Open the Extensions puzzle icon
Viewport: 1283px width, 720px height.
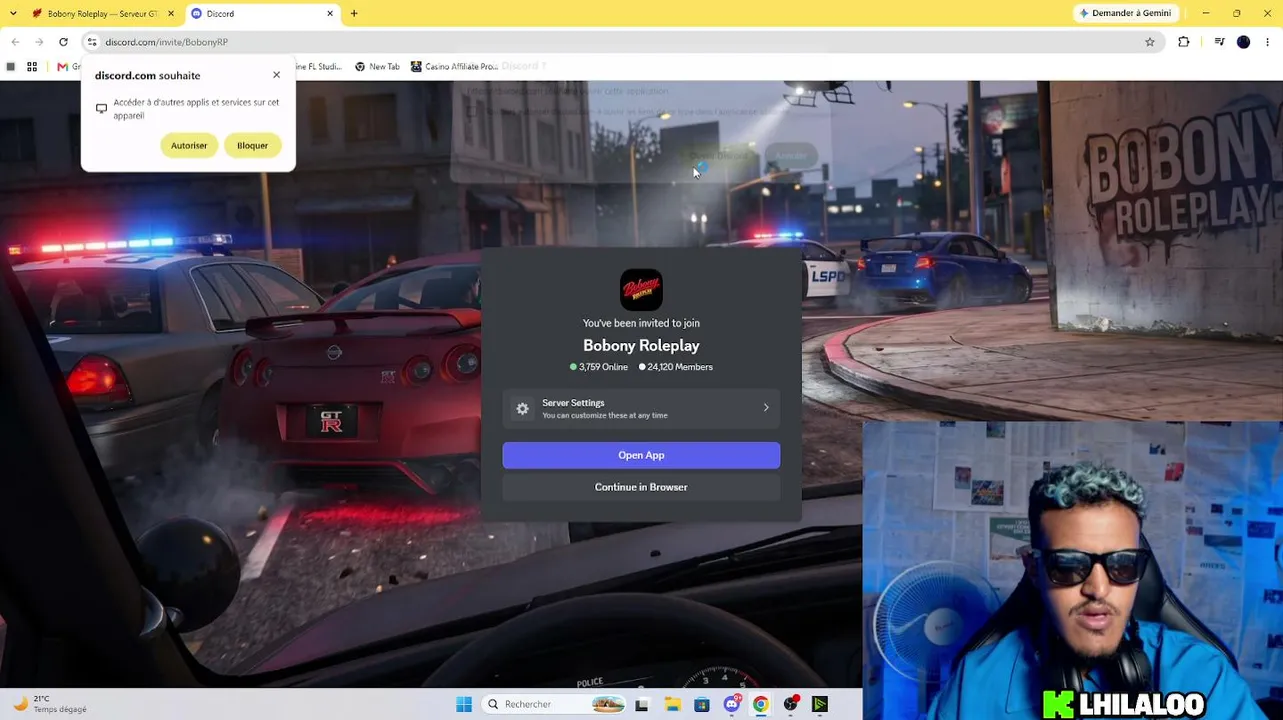[x=1184, y=42]
